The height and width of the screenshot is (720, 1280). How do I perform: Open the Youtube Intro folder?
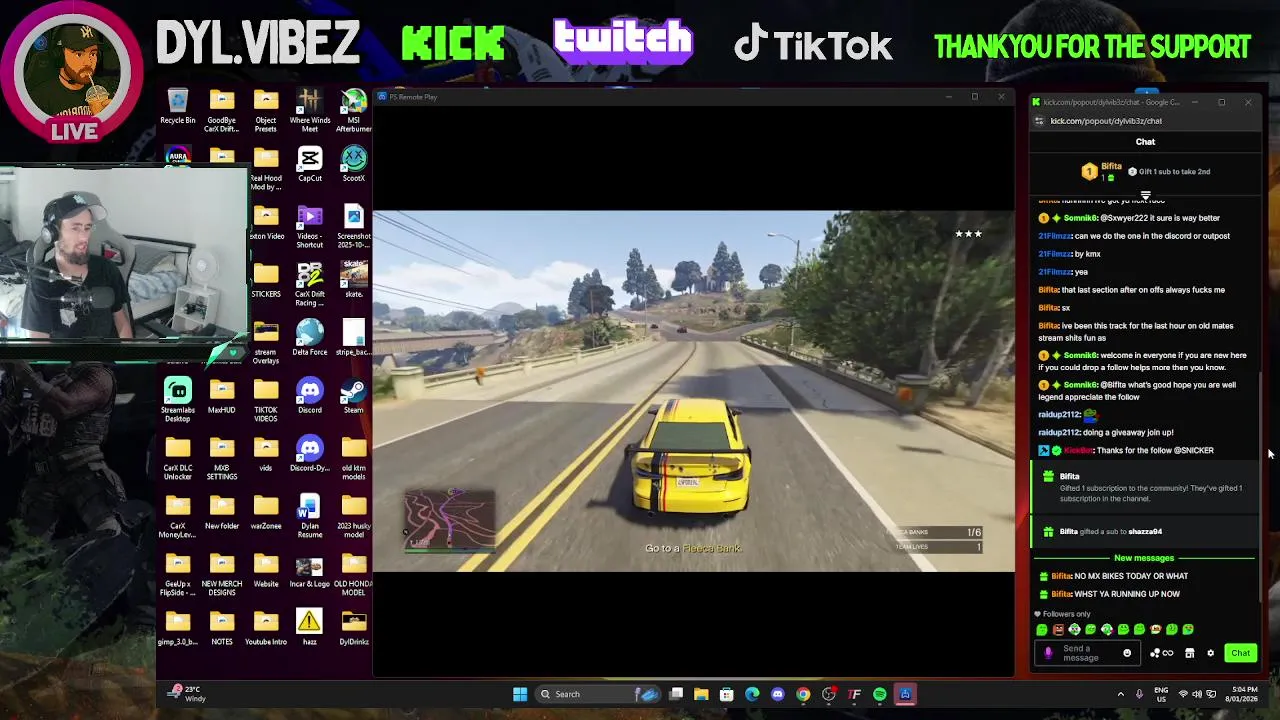click(266, 627)
